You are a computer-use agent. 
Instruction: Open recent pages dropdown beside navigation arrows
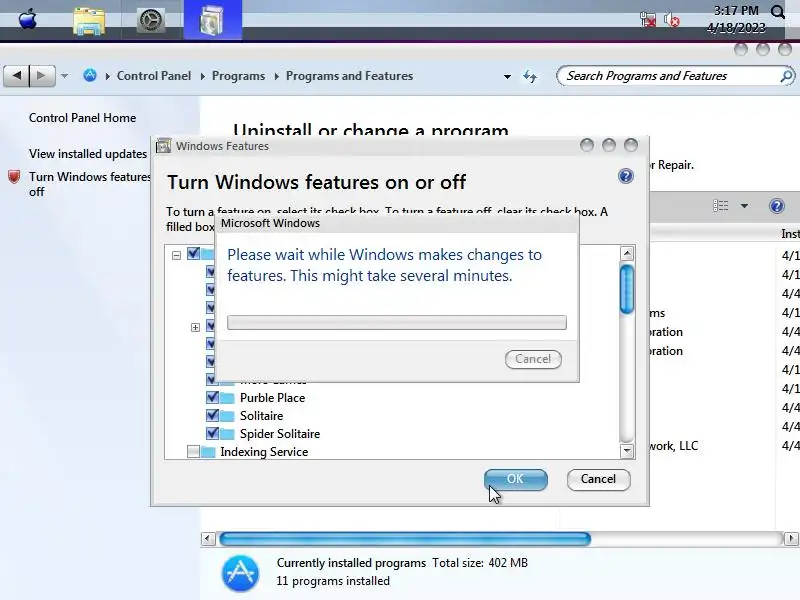(64, 76)
